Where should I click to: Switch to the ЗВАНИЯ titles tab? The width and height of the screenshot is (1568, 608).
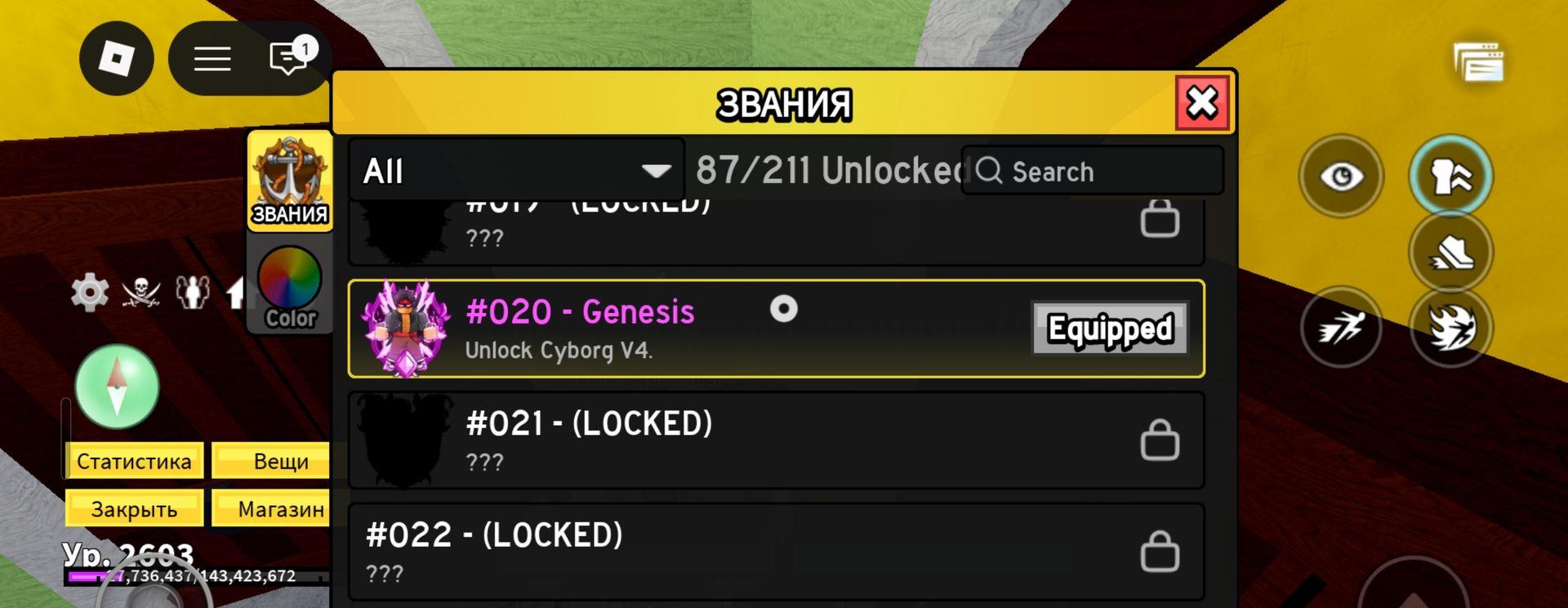(x=290, y=181)
